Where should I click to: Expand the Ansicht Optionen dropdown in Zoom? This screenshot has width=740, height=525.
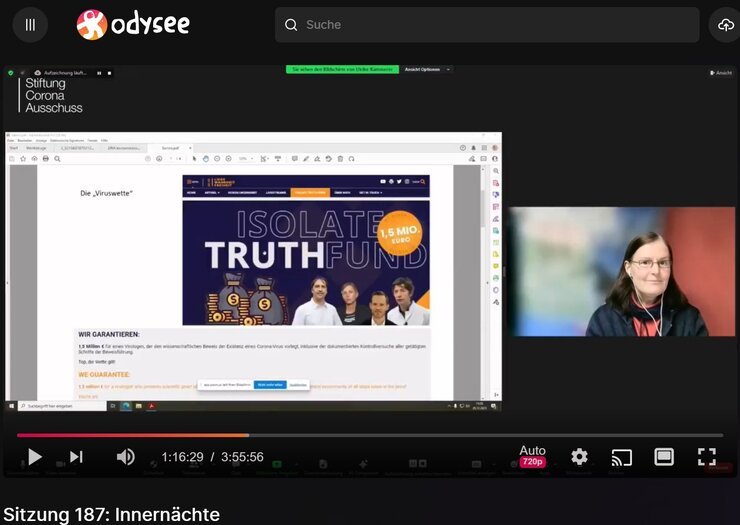(x=427, y=69)
